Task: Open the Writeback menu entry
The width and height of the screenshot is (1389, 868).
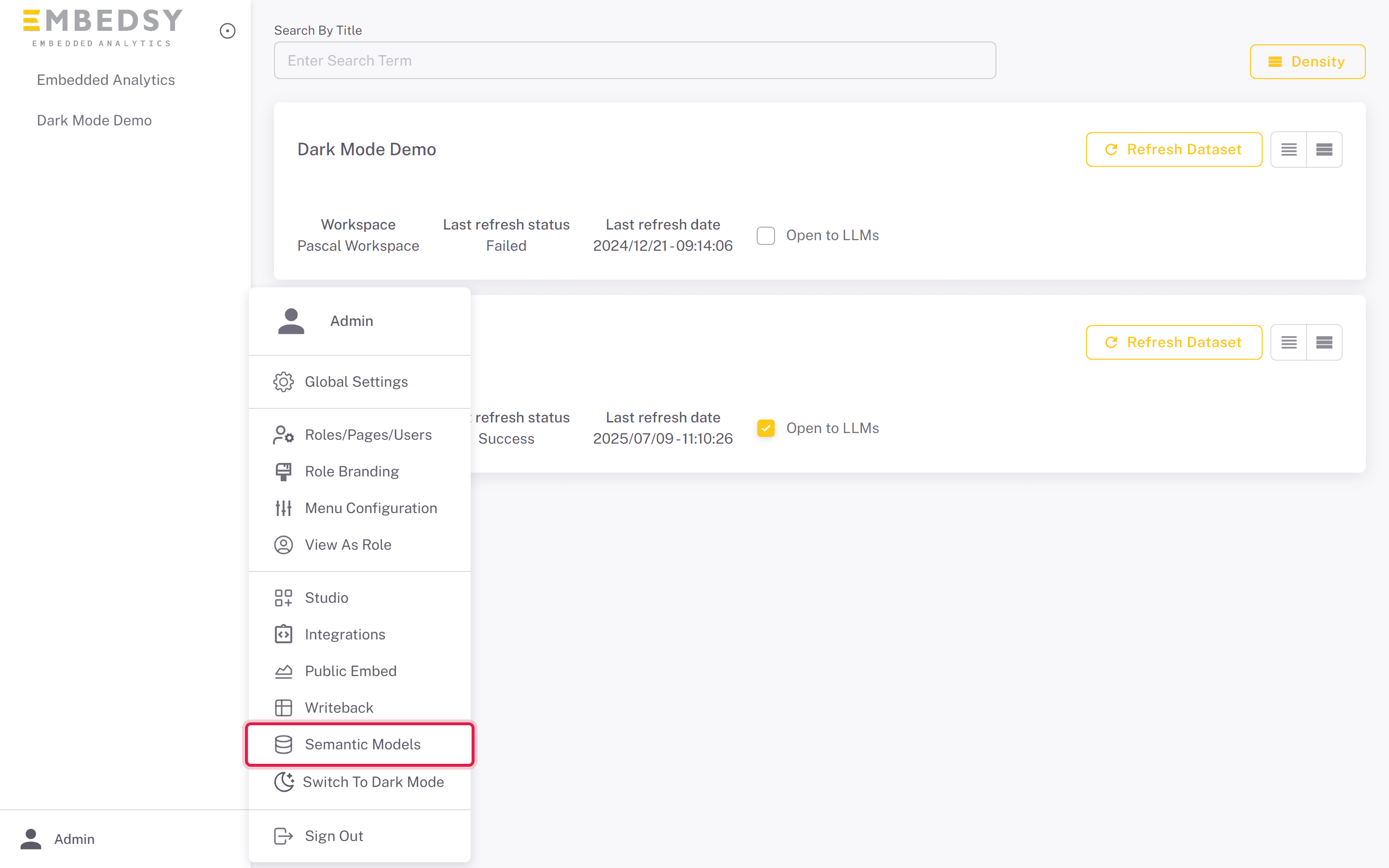Action: (x=360, y=708)
